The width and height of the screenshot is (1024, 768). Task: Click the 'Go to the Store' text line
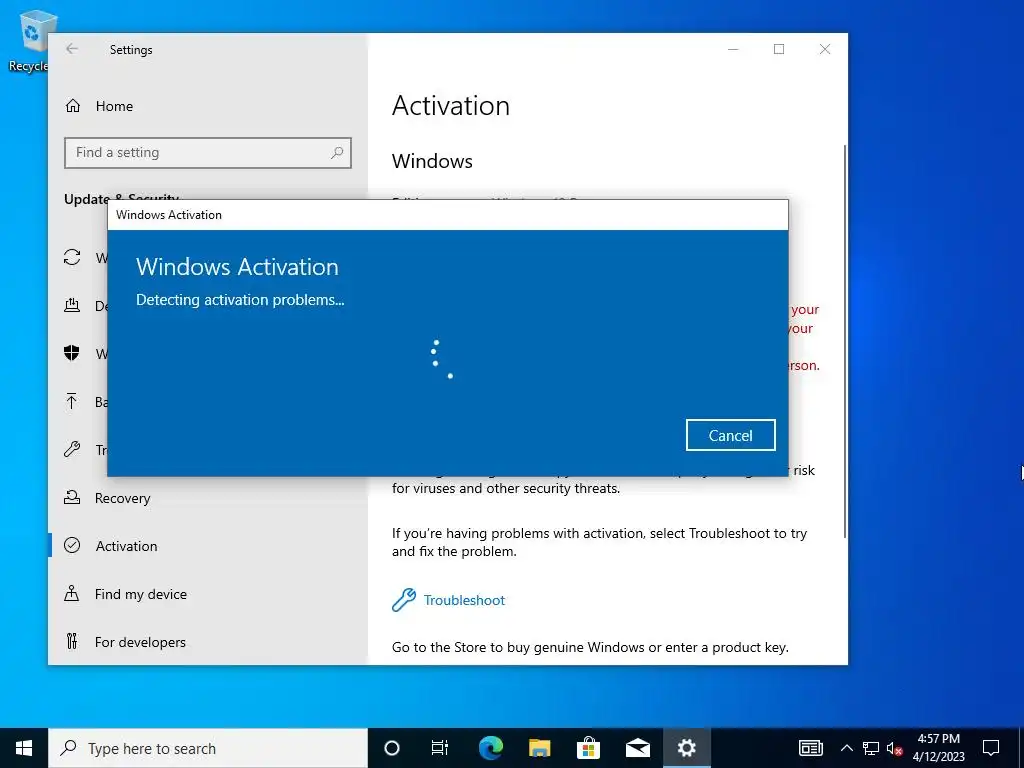(x=590, y=647)
